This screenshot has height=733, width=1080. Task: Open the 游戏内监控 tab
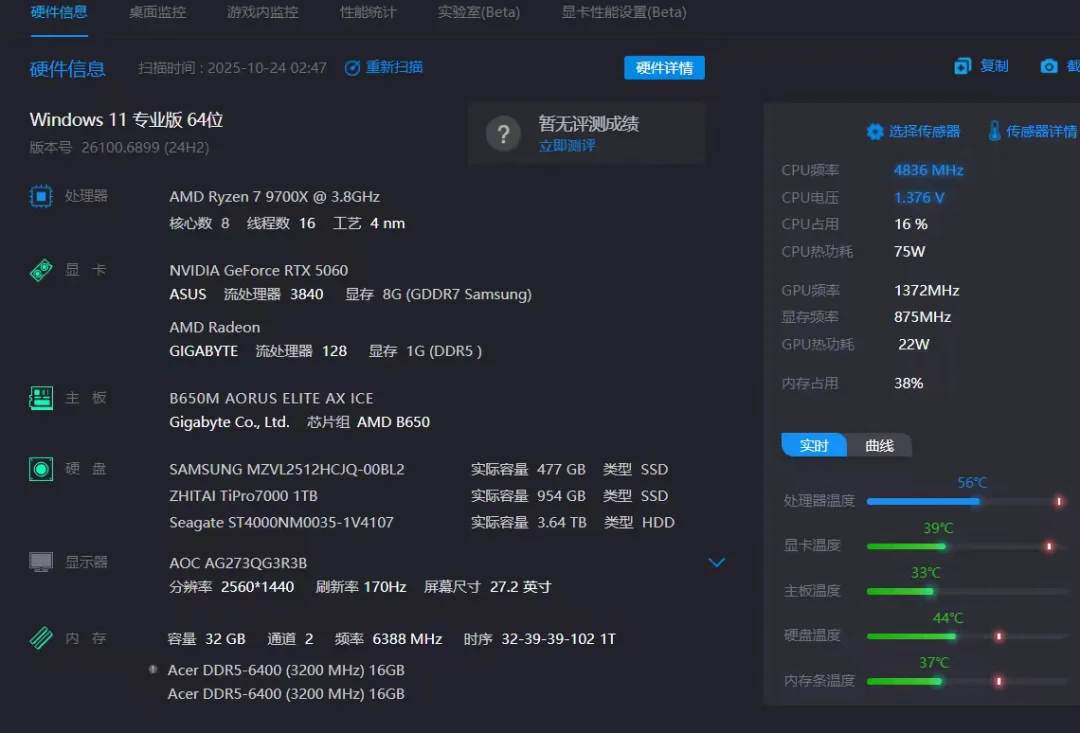262,12
